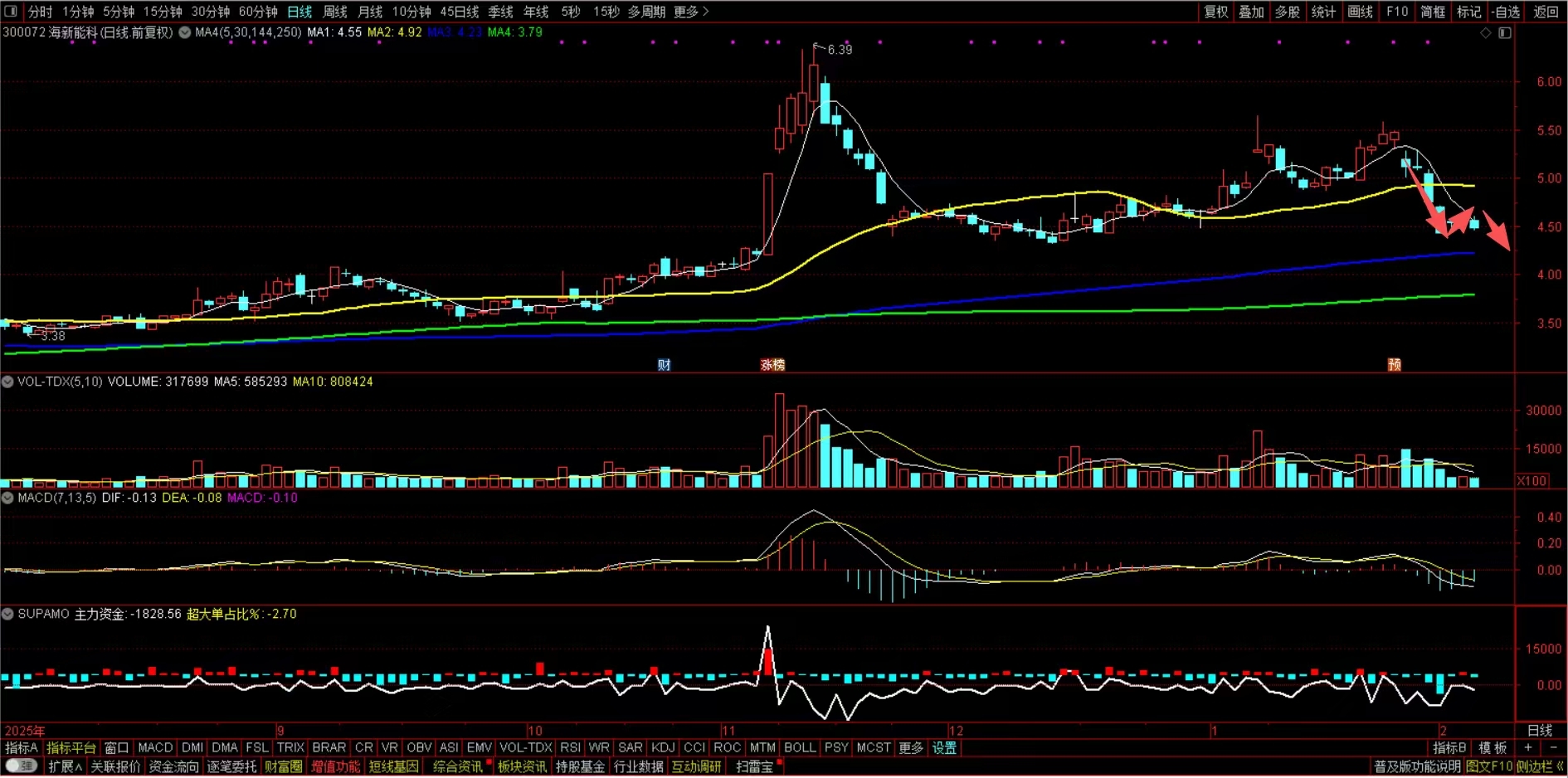
Task: Open 行业数据 industry data tab
Action: [638, 766]
